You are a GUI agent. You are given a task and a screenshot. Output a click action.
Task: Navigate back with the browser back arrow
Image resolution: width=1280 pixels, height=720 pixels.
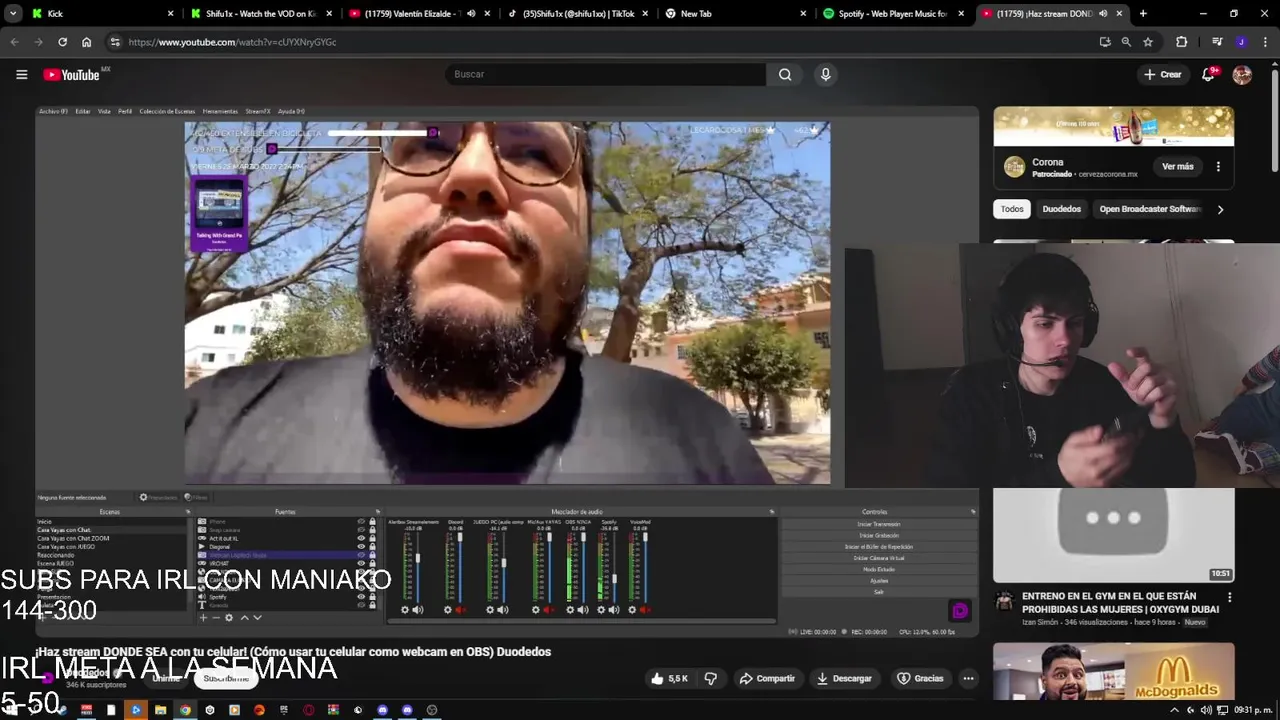pyautogui.click(x=14, y=42)
